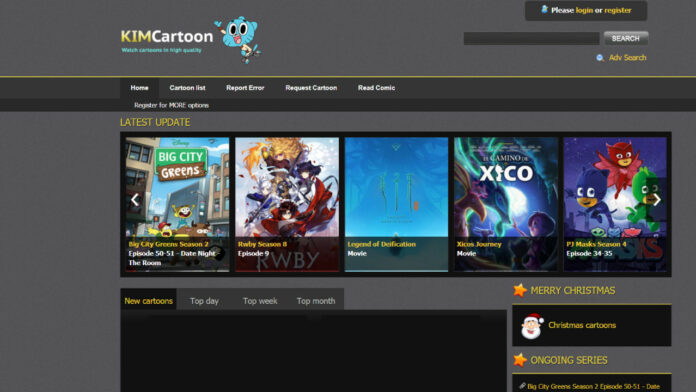Click the Register for MORE options text
Screen dimensions: 696x392
[x=171, y=105]
